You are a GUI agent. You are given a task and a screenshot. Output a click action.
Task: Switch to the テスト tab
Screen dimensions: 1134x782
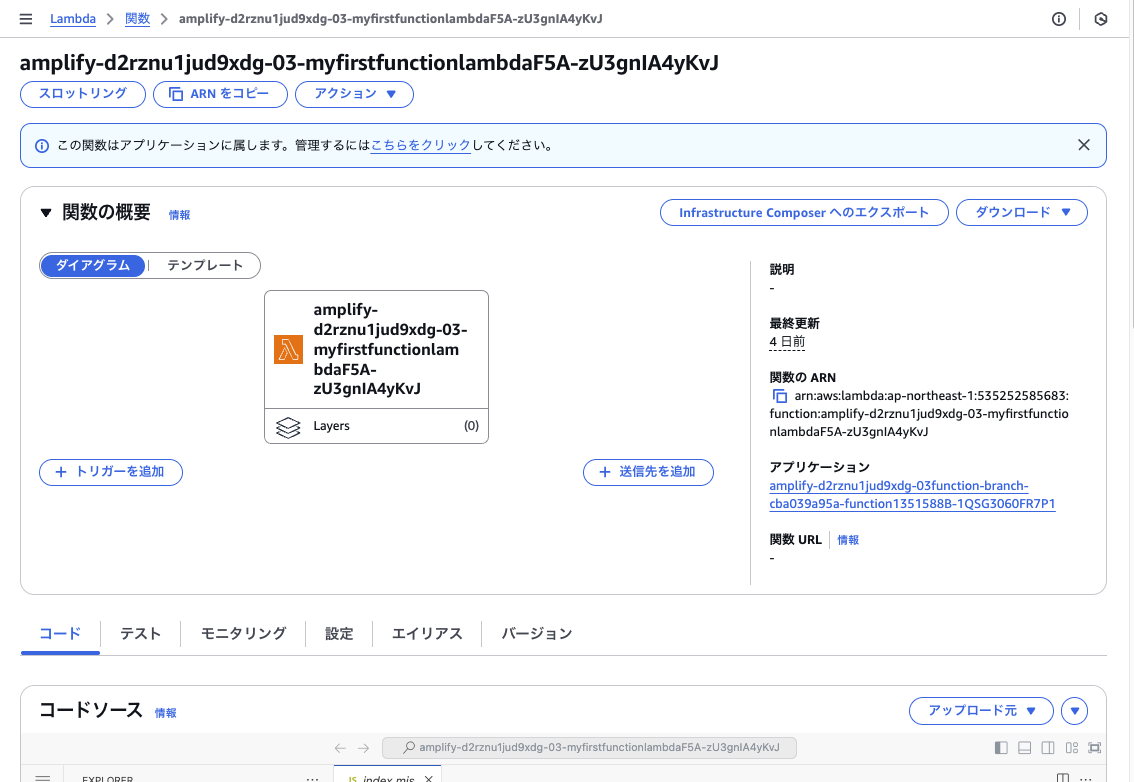(140, 634)
